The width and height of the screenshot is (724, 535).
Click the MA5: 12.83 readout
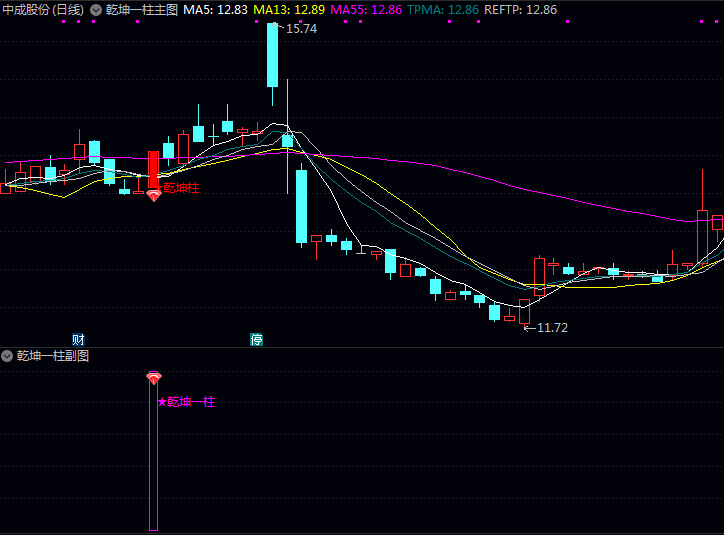[215, 10]
